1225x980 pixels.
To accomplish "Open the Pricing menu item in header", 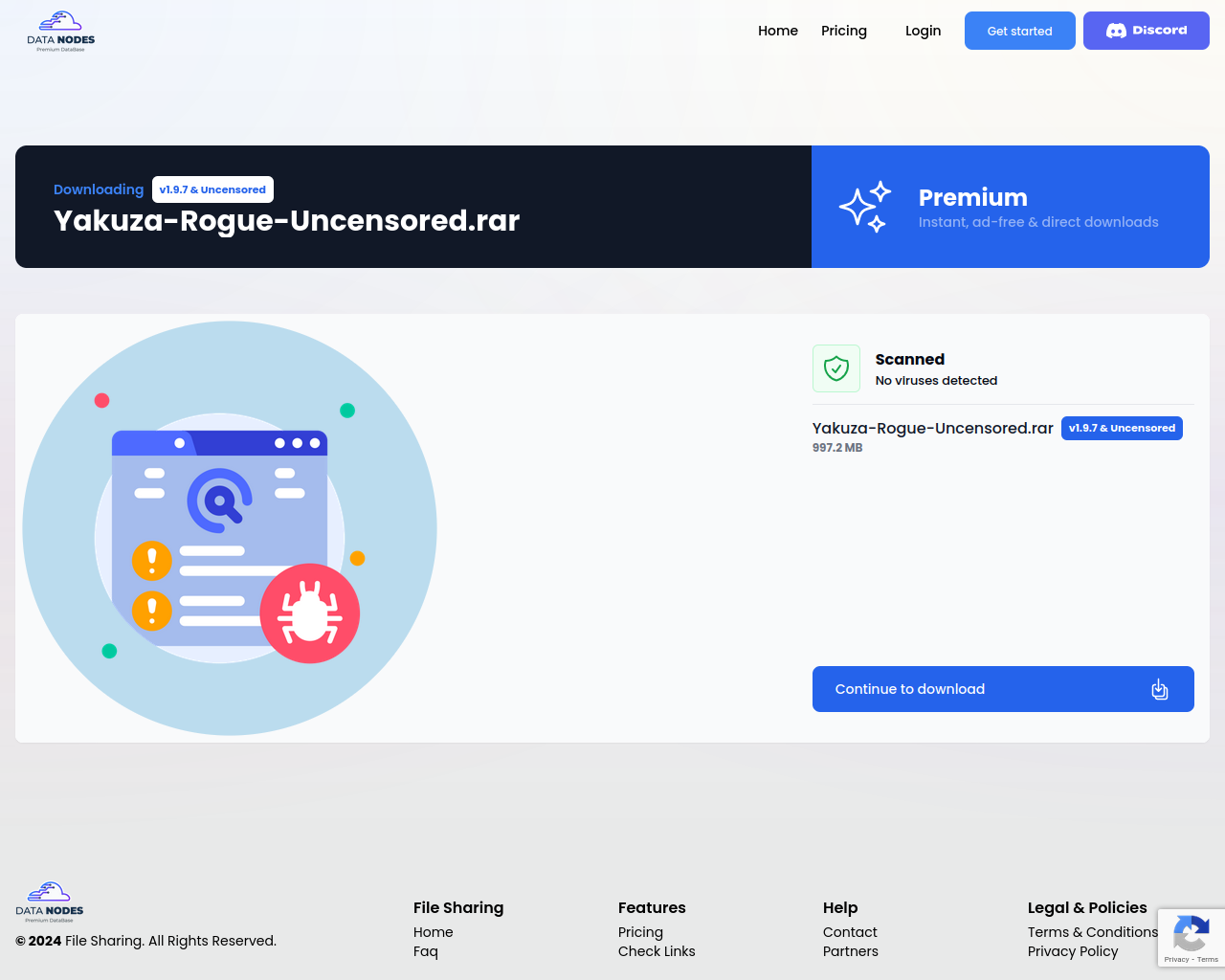I will click(844, 31).
